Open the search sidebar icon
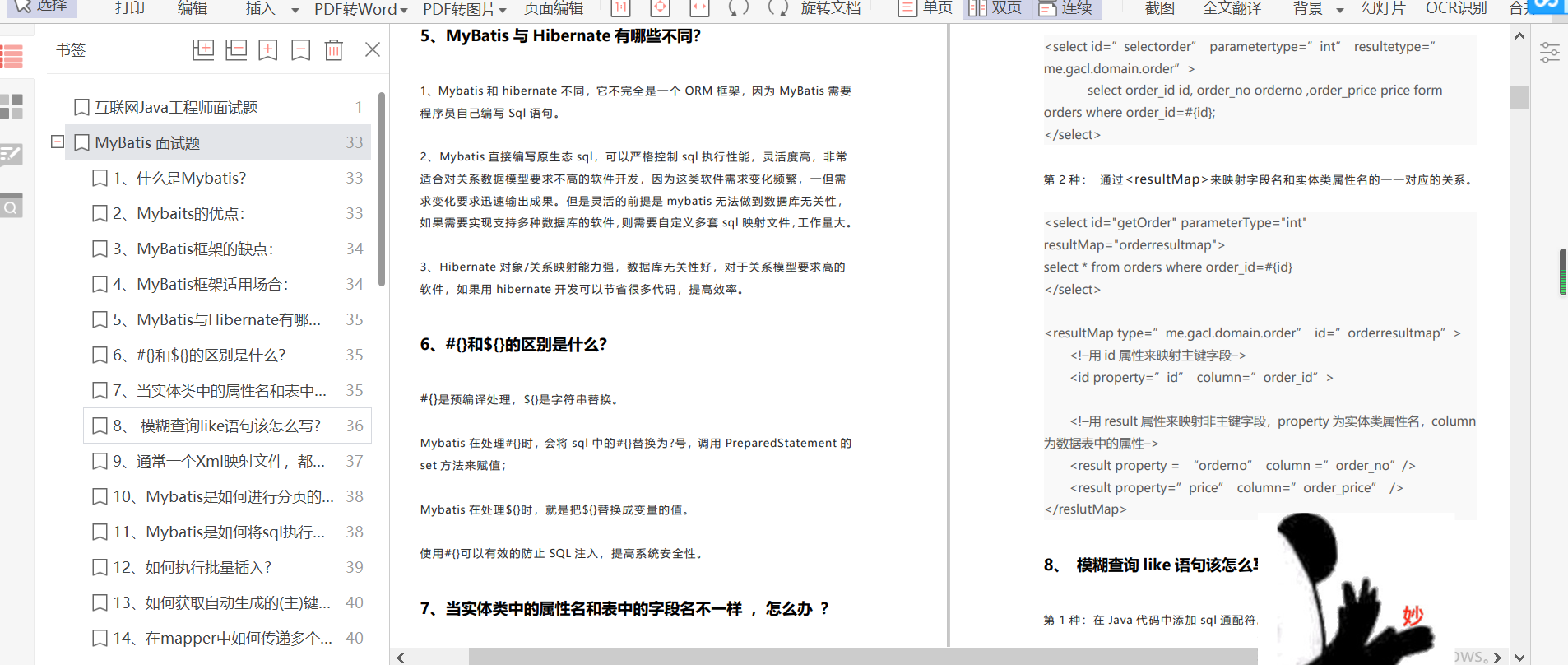The height and width of the screenshot is (665, 1568). (x=12, y=207)
